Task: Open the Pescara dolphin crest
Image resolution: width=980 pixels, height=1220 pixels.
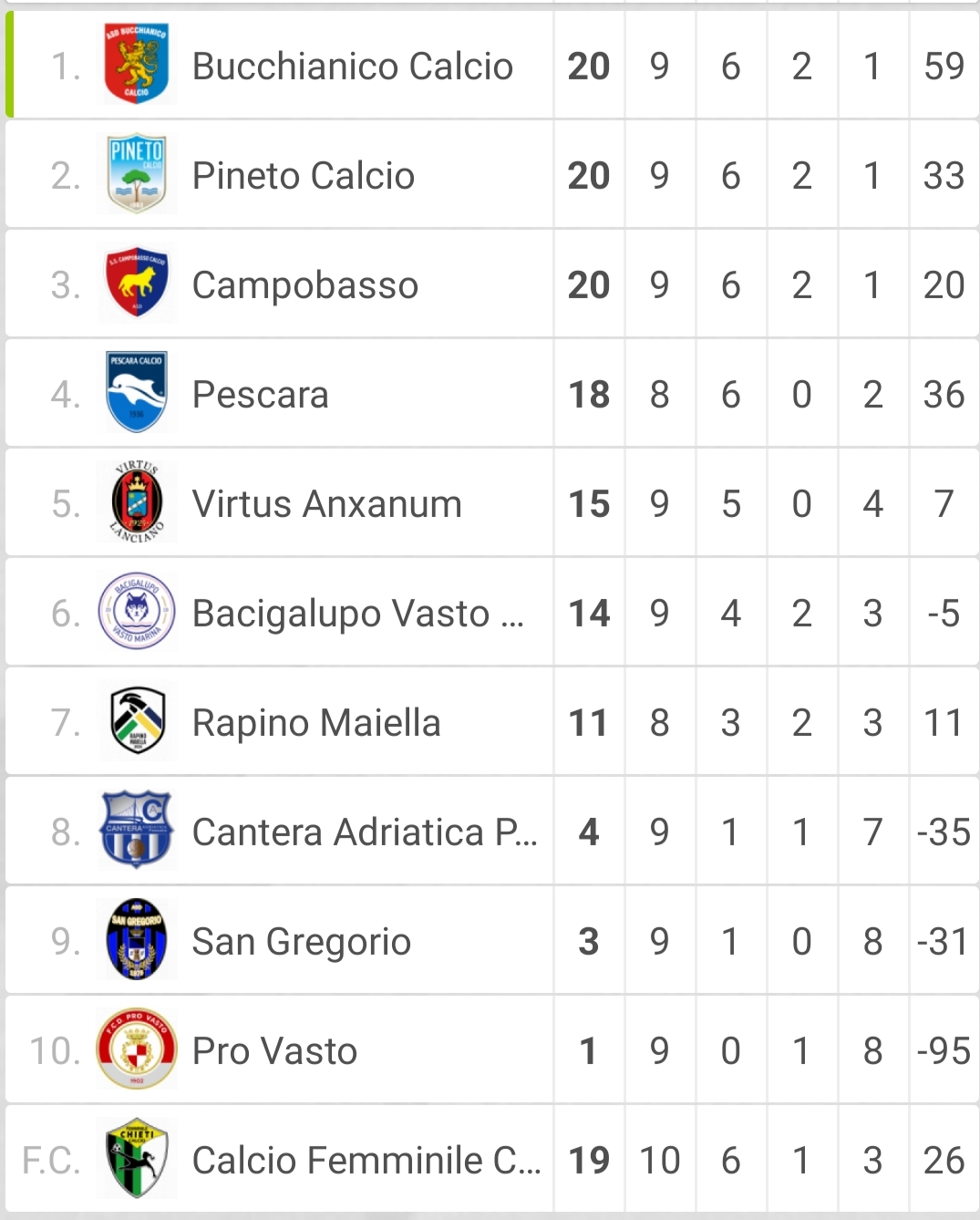Action: (137, 393)
